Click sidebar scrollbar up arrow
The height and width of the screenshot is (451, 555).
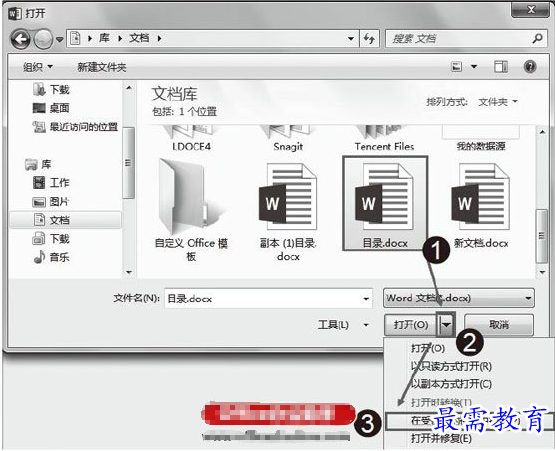tap(129, 87)
